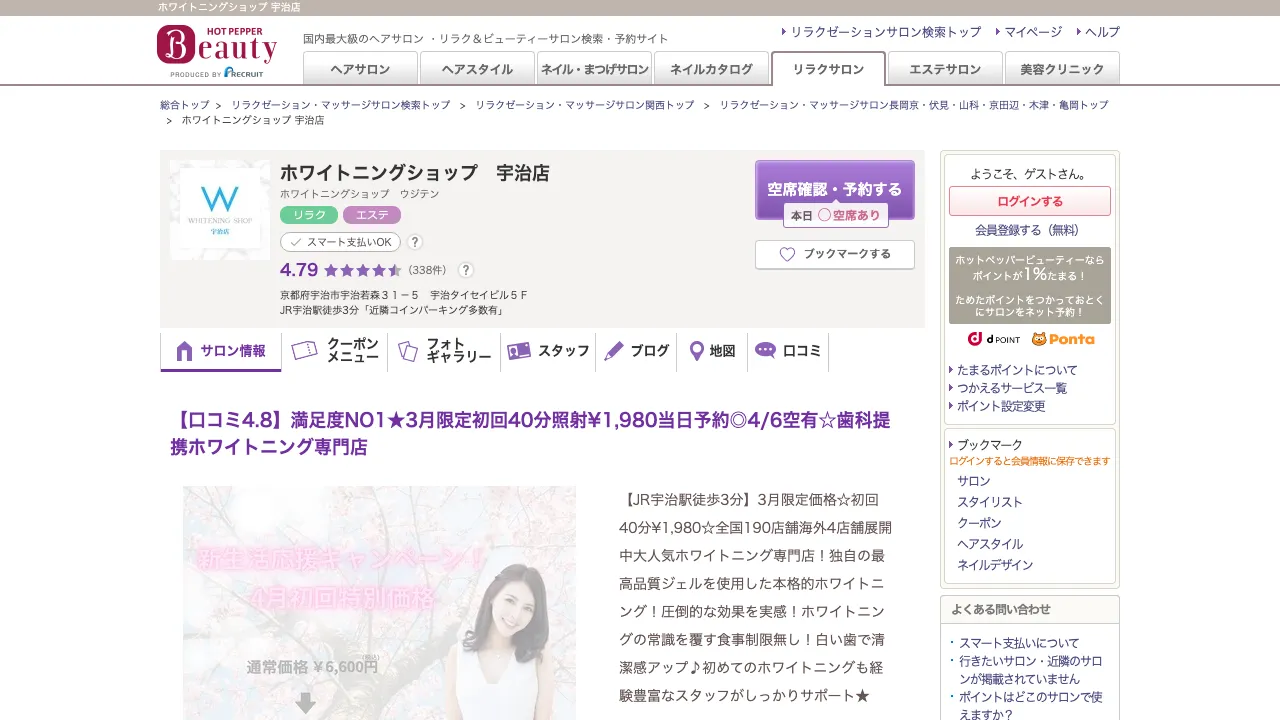Open the ヘアスタイル tab
The width and height of the screenshot is (1280, 720).
(x=477, y=68)
